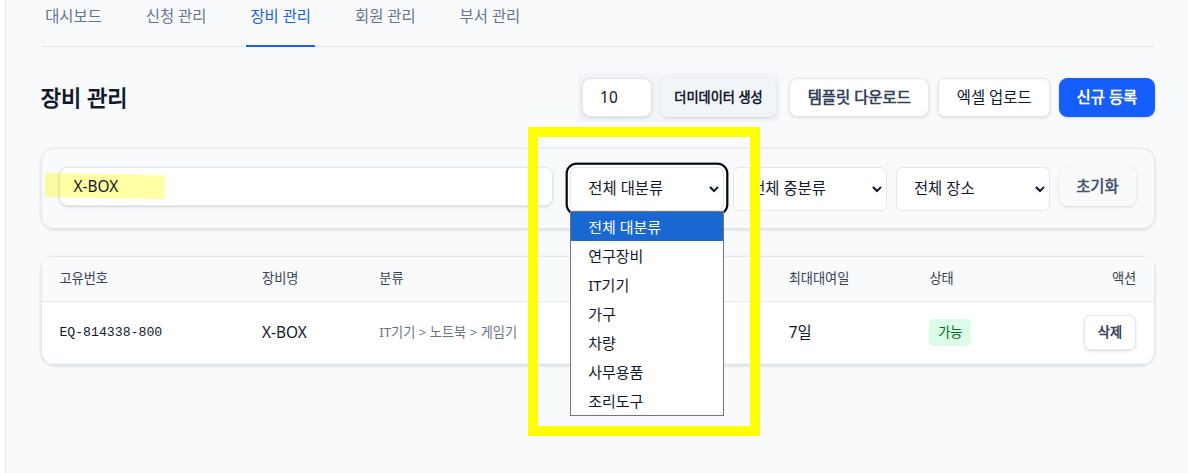1188x473 pixels.
Task: Click the search field containing X-BOX
Action: 295,186
